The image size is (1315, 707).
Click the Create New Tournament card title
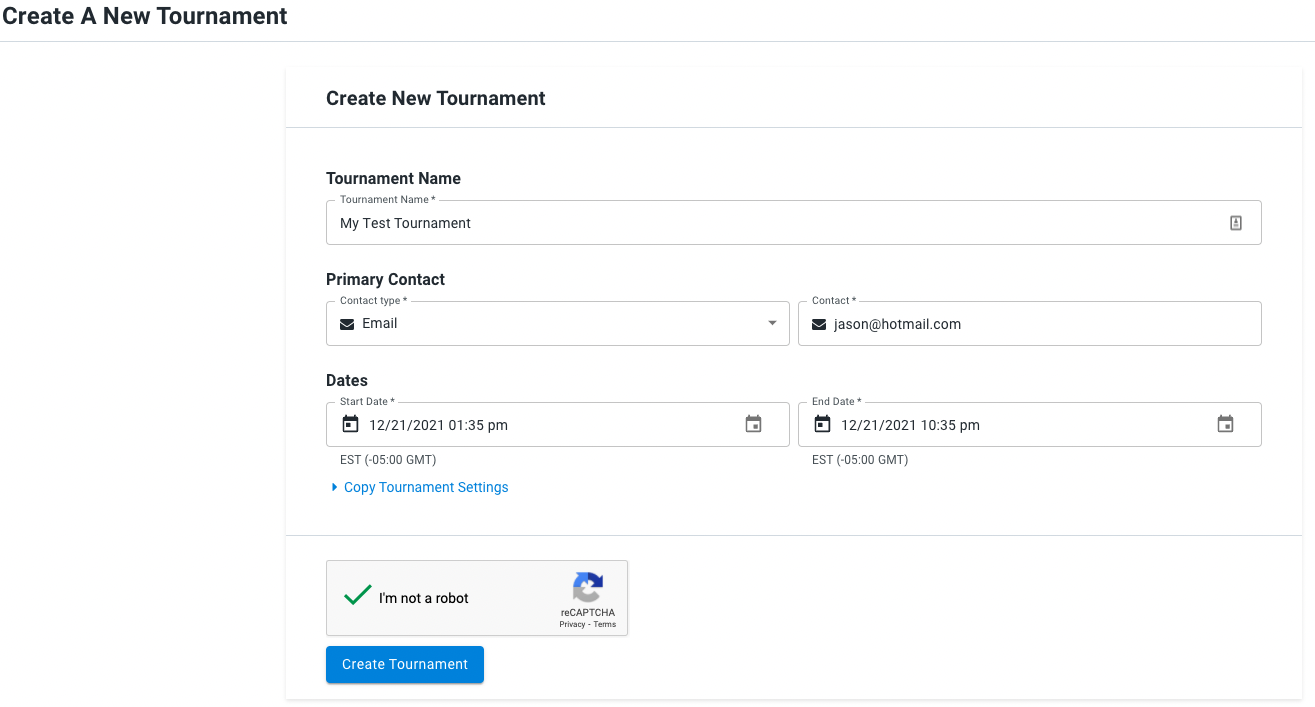click(436, 98)
